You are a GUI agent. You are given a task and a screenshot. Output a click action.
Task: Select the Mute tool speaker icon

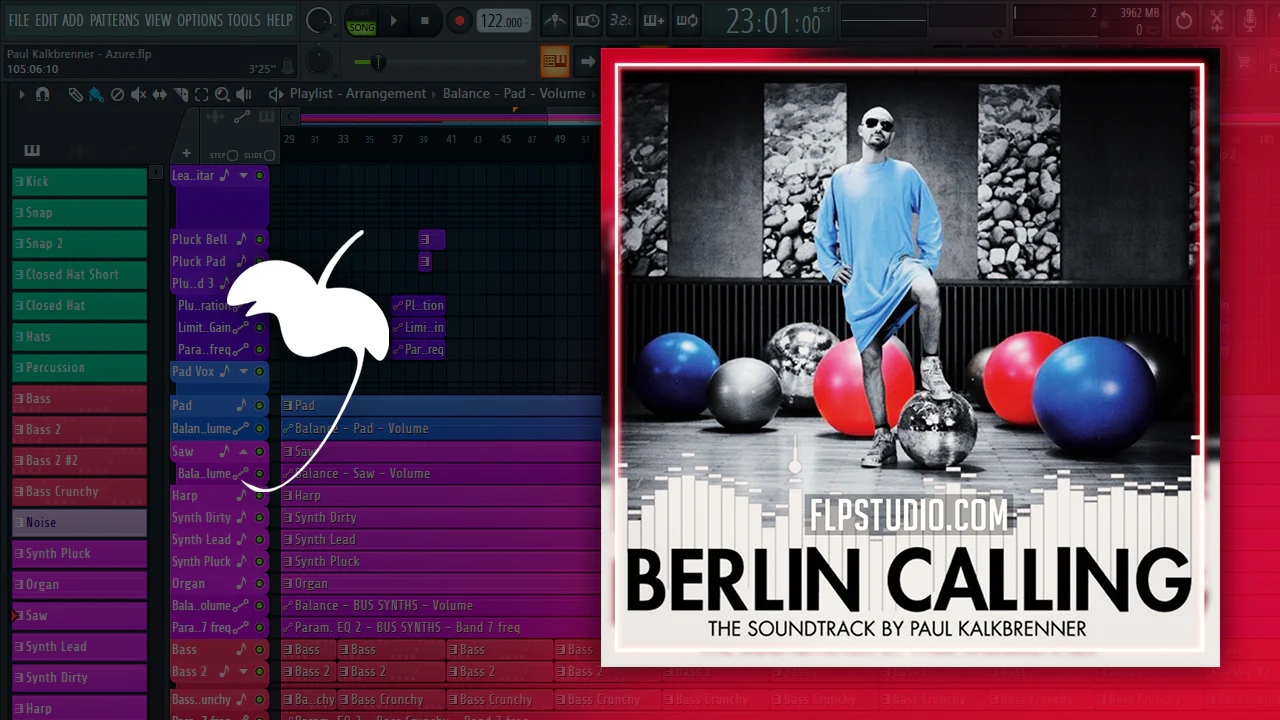point(138,94)
